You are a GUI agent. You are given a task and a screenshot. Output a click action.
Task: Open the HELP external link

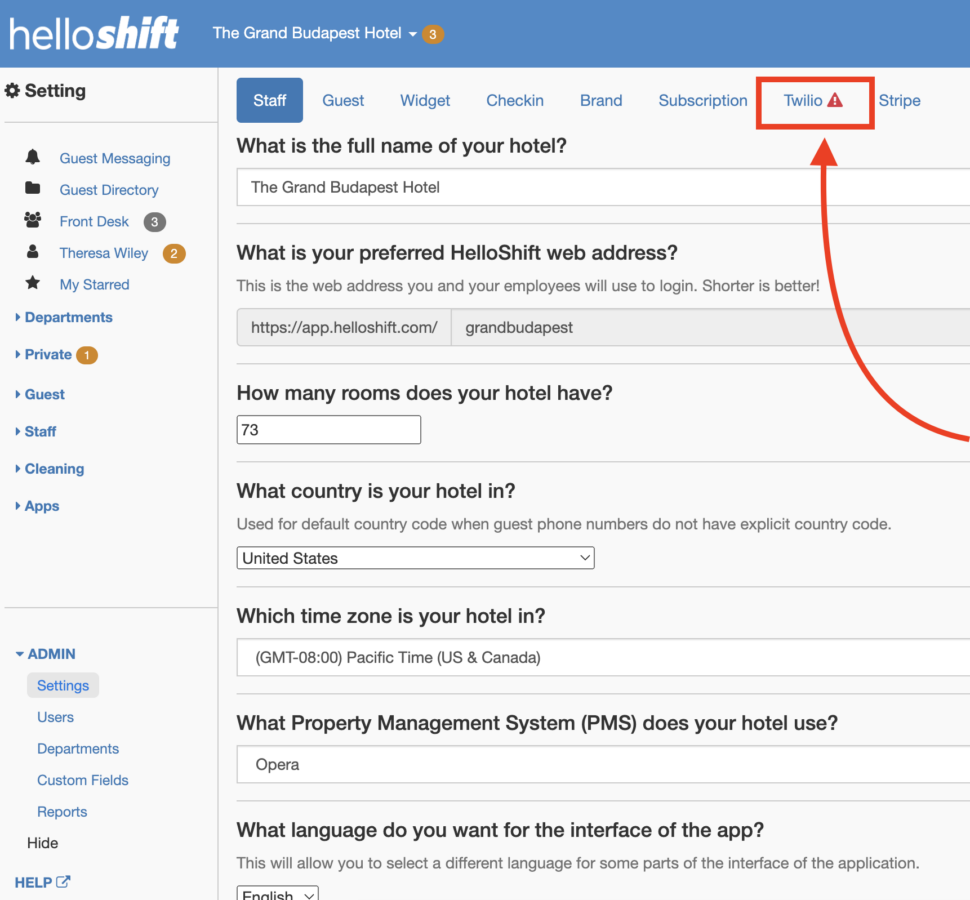tap(43, 882)
